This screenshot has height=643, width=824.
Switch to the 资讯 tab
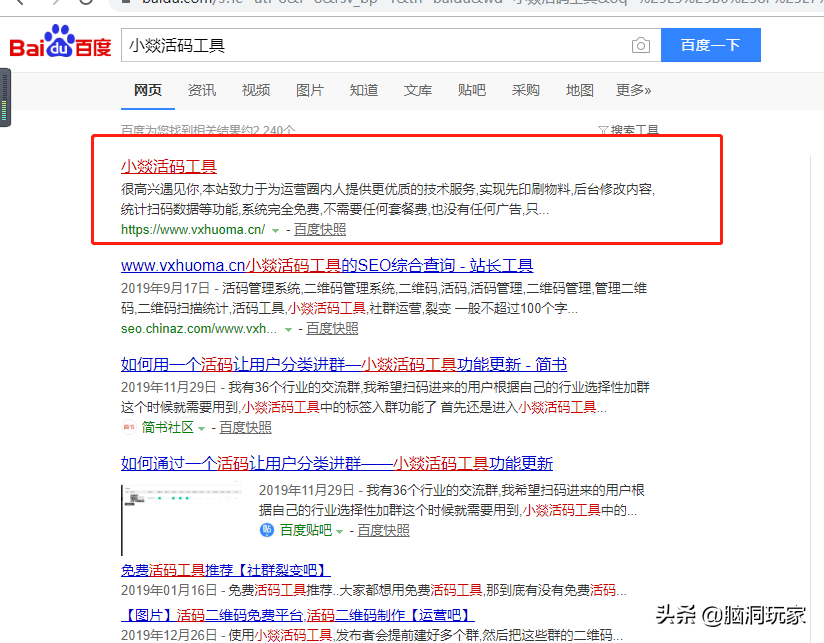tap(202, 90)
